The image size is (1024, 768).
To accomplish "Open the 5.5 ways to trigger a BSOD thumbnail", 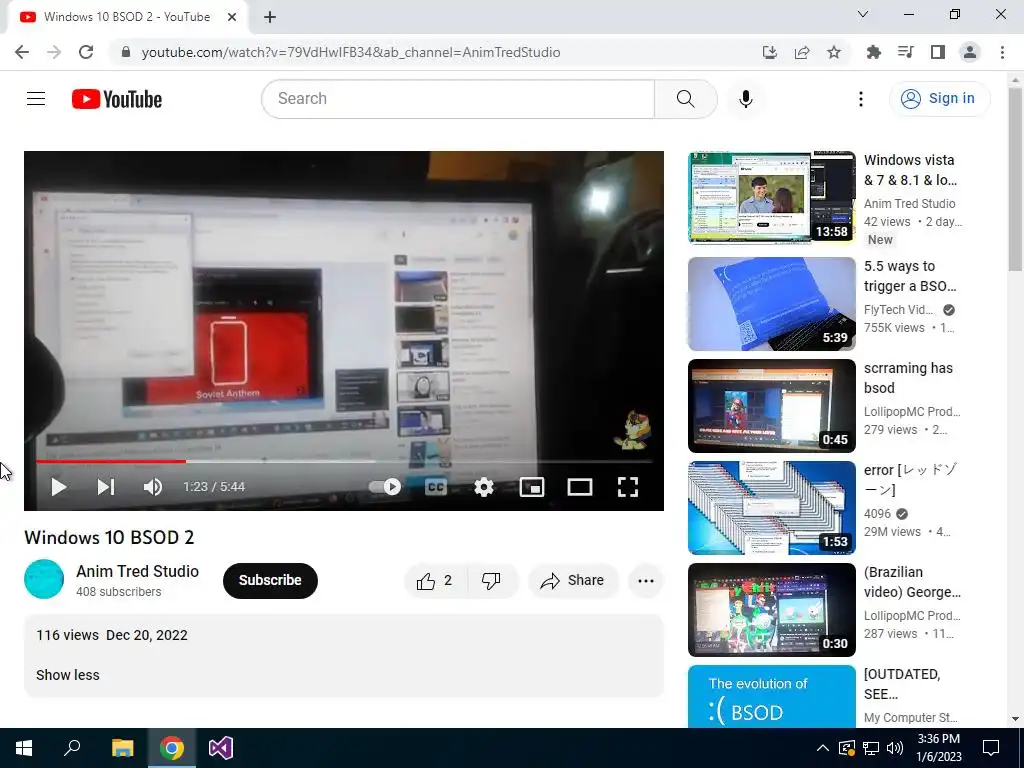I will coord(771,304).
